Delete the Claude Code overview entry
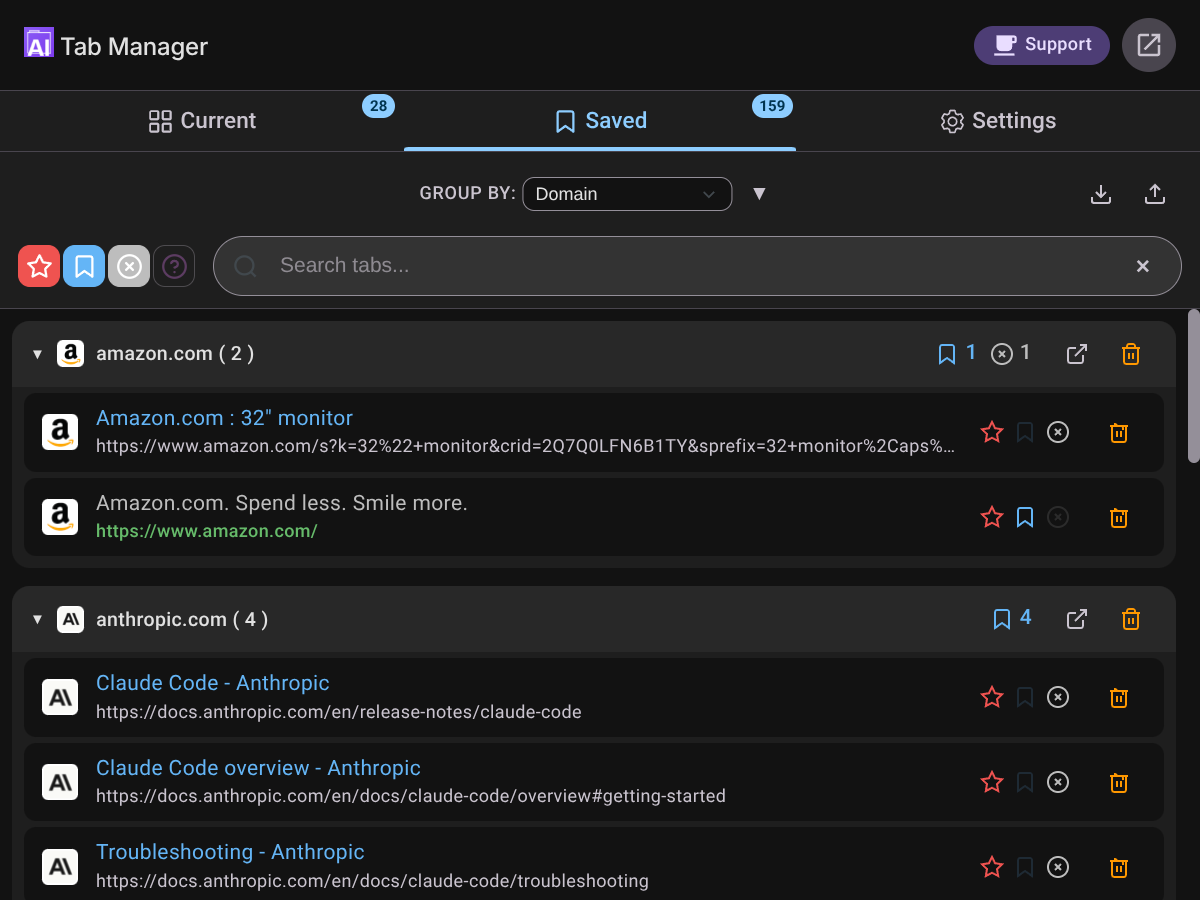The width and height of the screenshot is (1200, 900). [x=1119, y=782]
